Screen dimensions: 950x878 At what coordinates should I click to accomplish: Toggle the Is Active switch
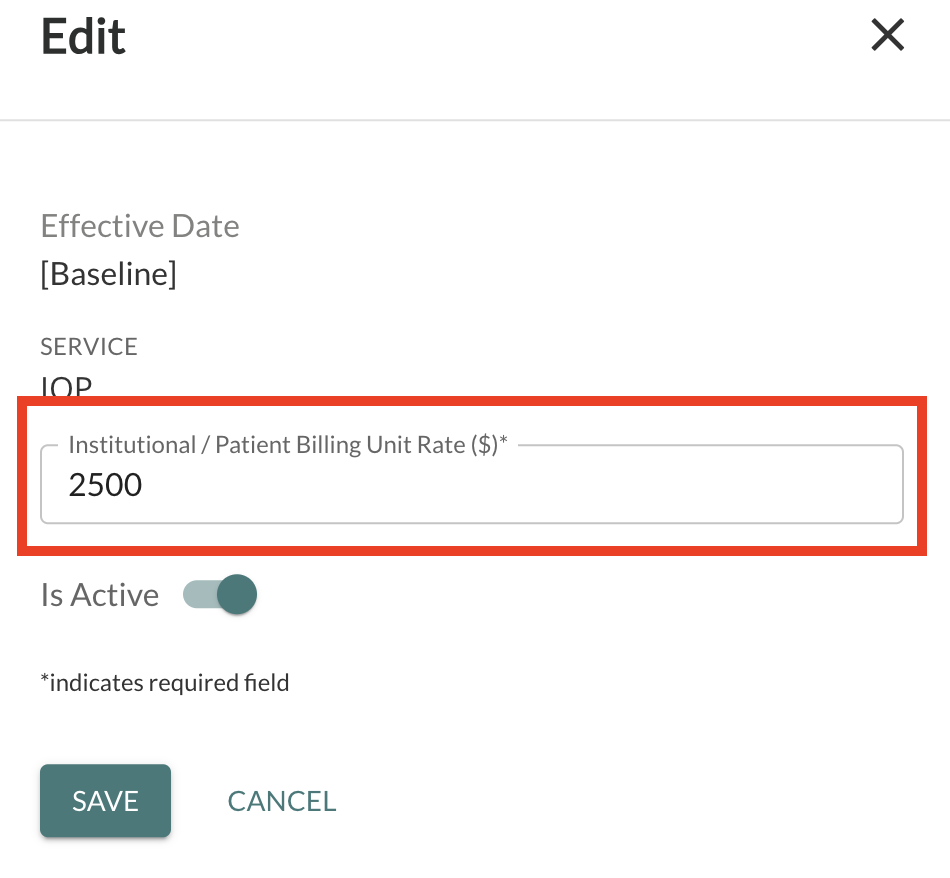[x=220, y=595]
